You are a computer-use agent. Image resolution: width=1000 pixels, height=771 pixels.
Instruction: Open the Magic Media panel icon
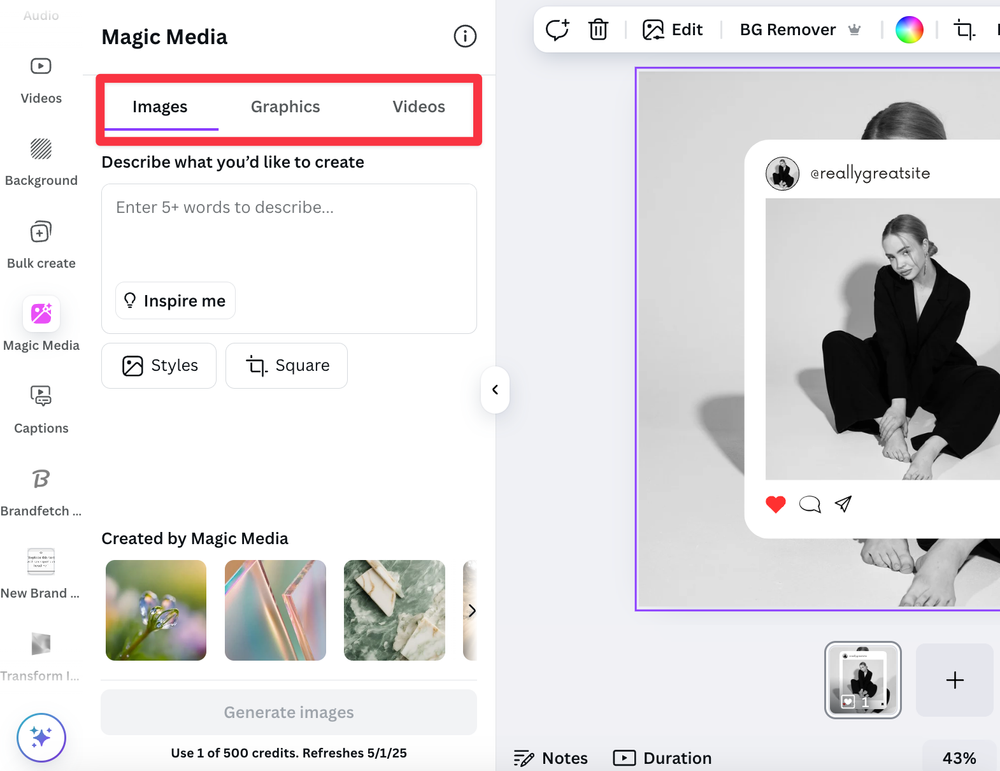(41, 315)
